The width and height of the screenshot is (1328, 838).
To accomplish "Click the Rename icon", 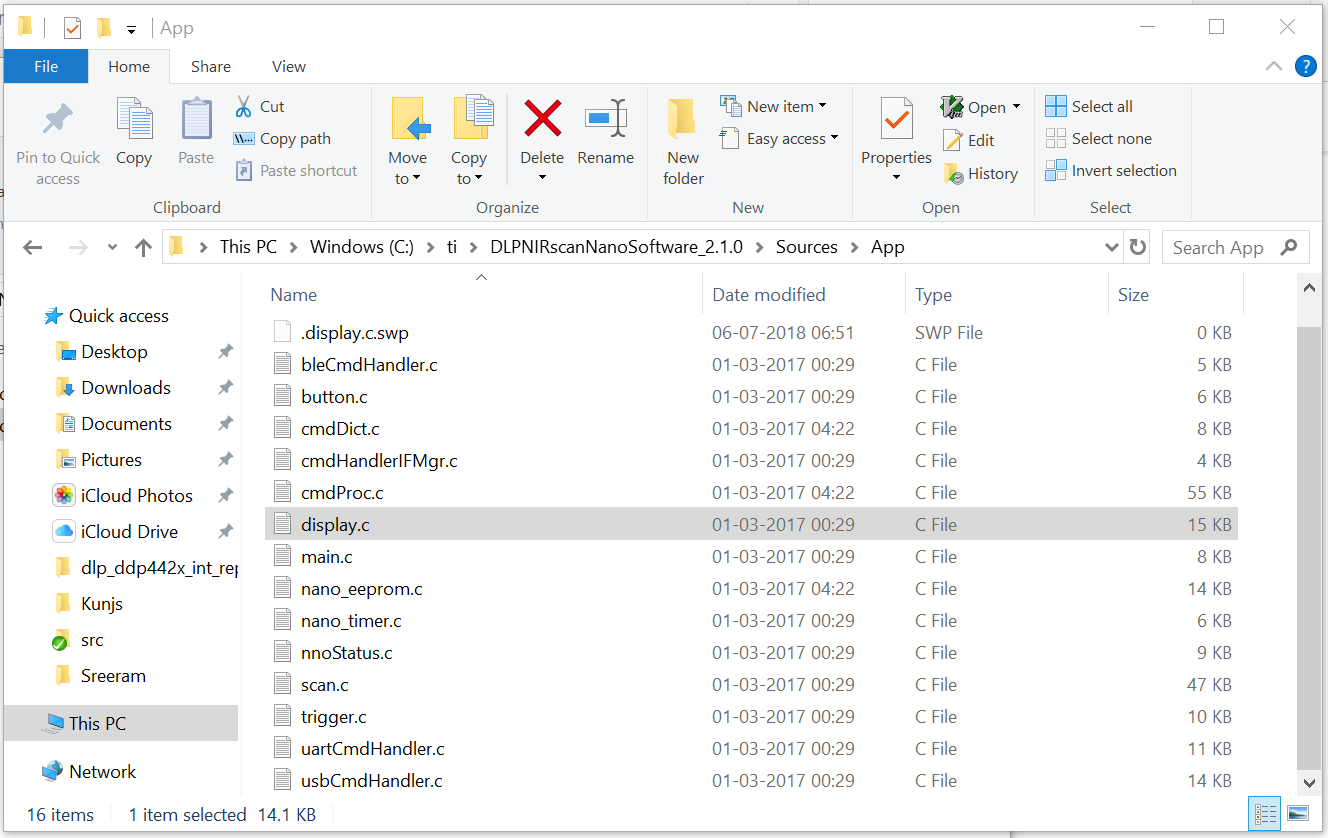I will click(606, 118).
